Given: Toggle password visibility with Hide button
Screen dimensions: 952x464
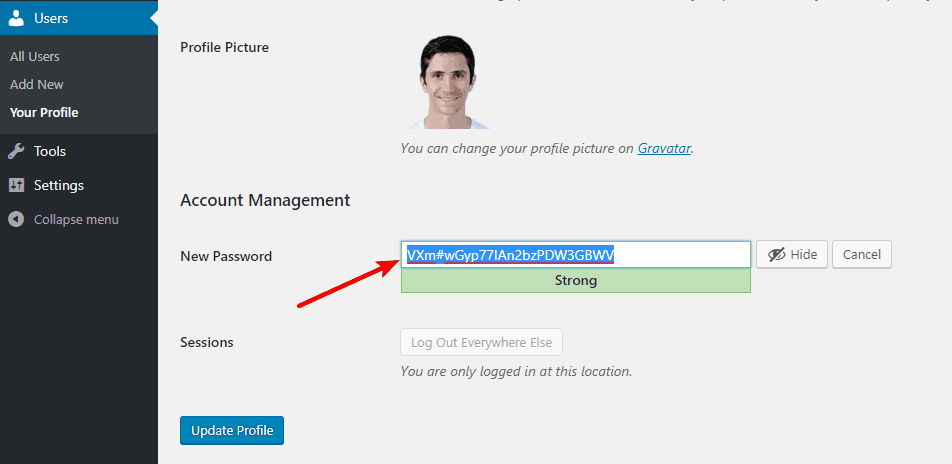Looking at the screenshot, I should point(792,254).
